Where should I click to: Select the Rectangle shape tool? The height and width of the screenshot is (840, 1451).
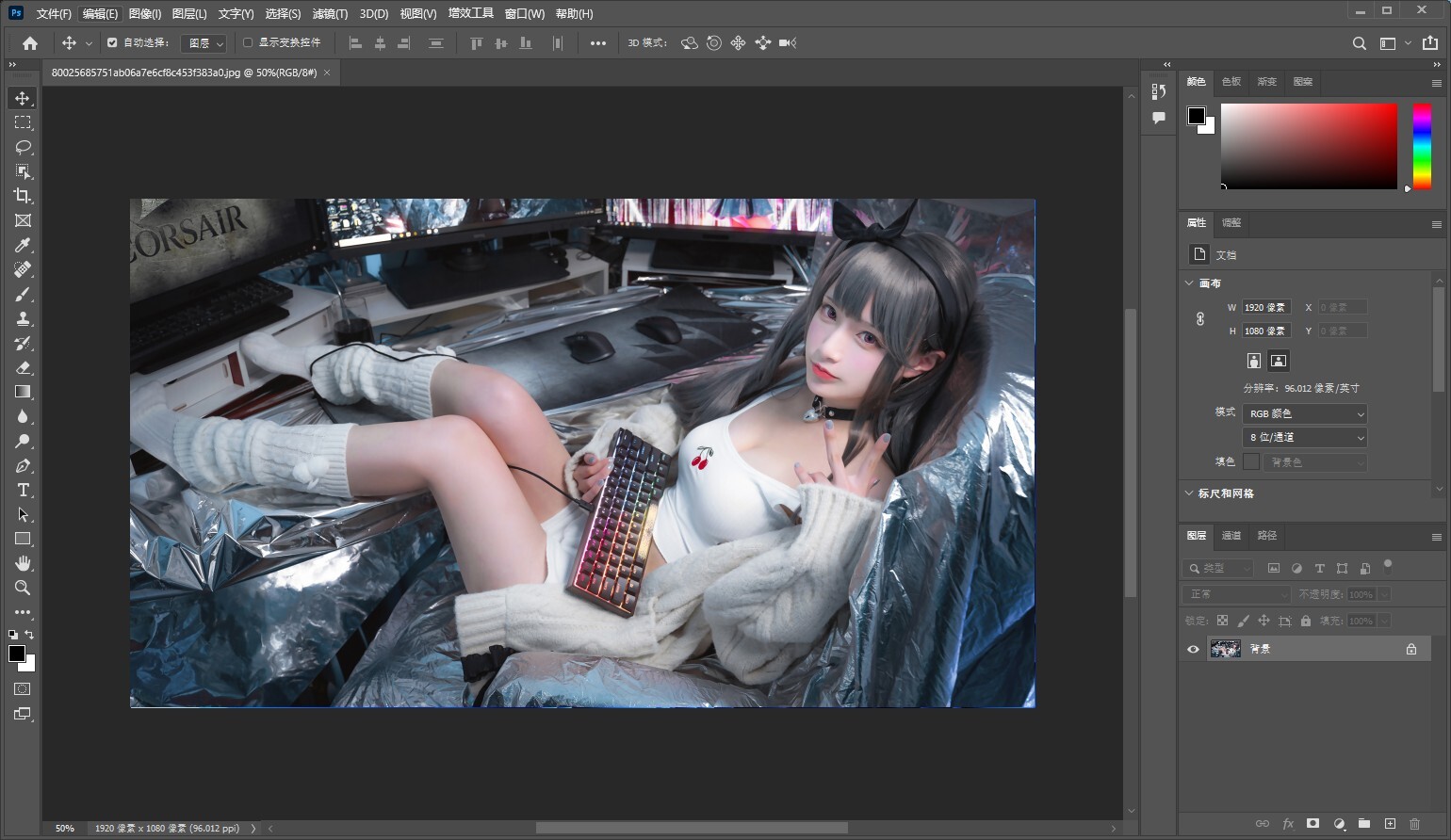[23, 539]
